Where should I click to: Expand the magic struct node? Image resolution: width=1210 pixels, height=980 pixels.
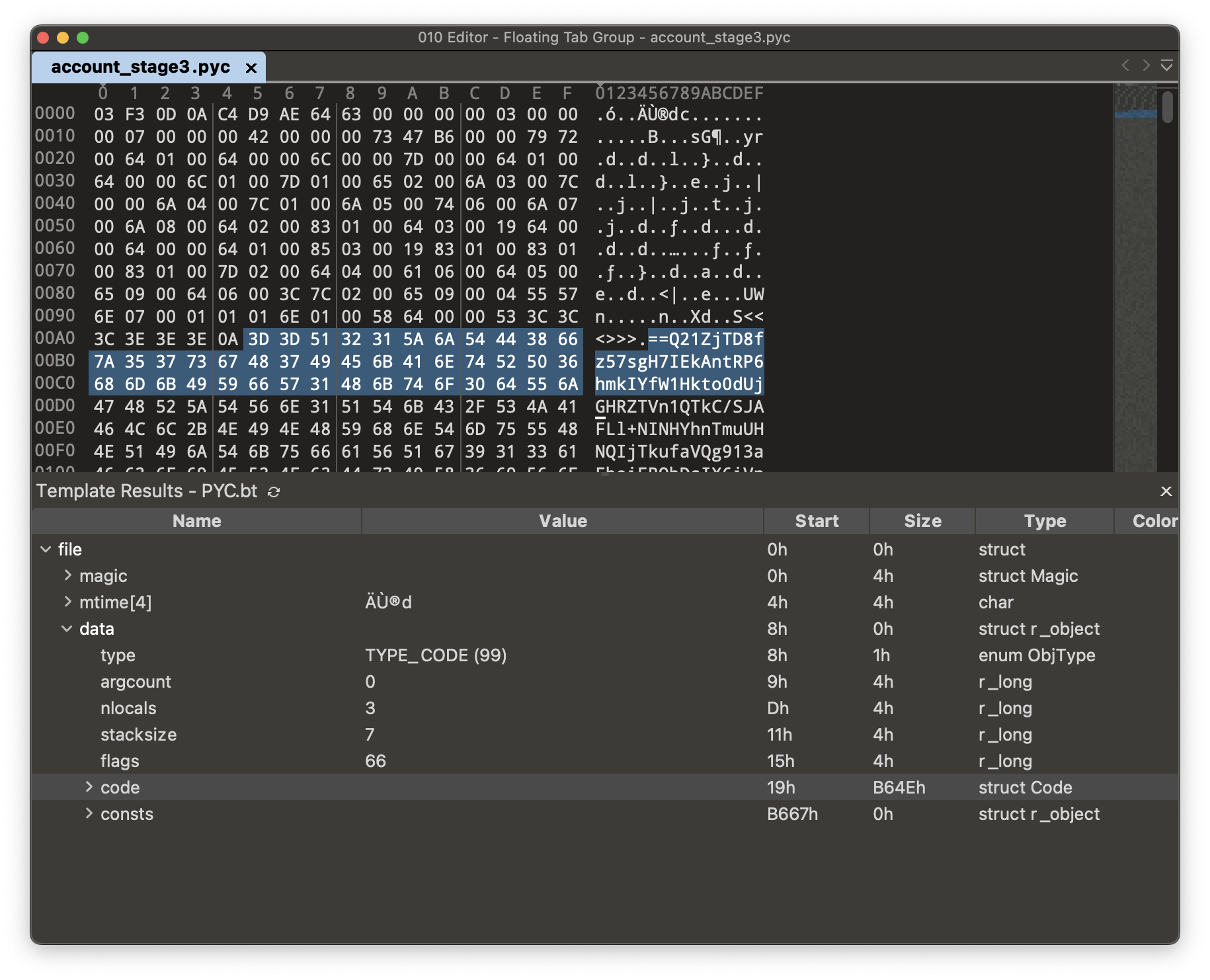(67, 576)
